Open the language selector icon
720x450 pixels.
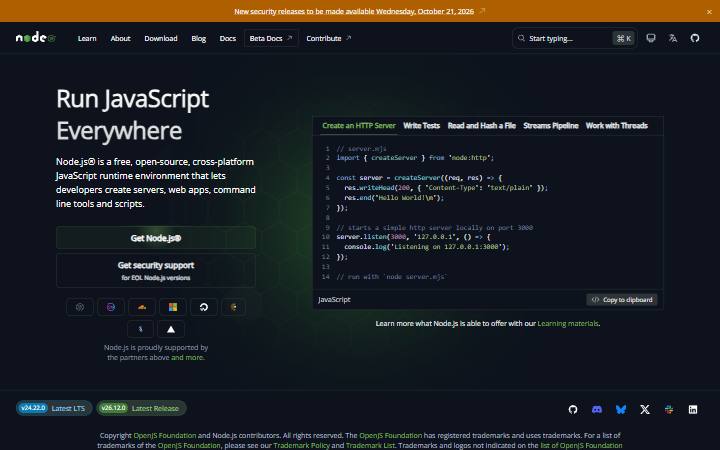tap(673, 38)
